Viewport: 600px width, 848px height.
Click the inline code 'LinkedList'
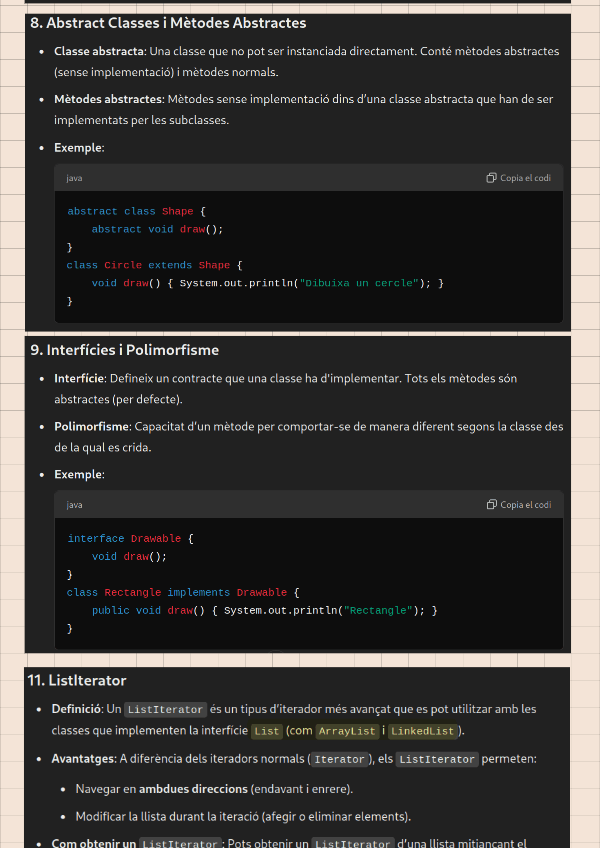tap(422, 731)
